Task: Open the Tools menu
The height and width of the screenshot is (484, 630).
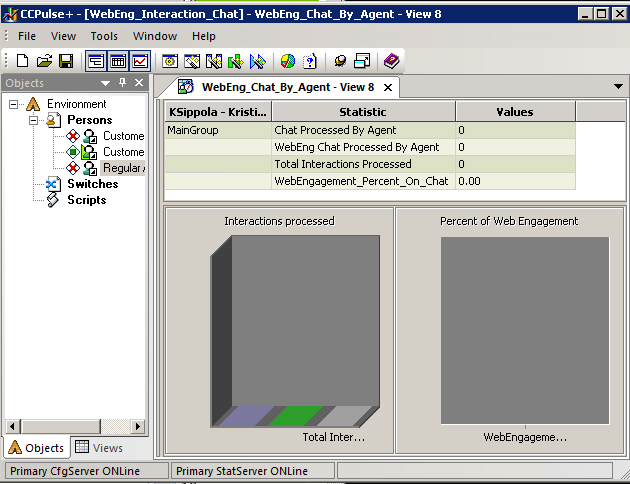Action: point(104,36)
